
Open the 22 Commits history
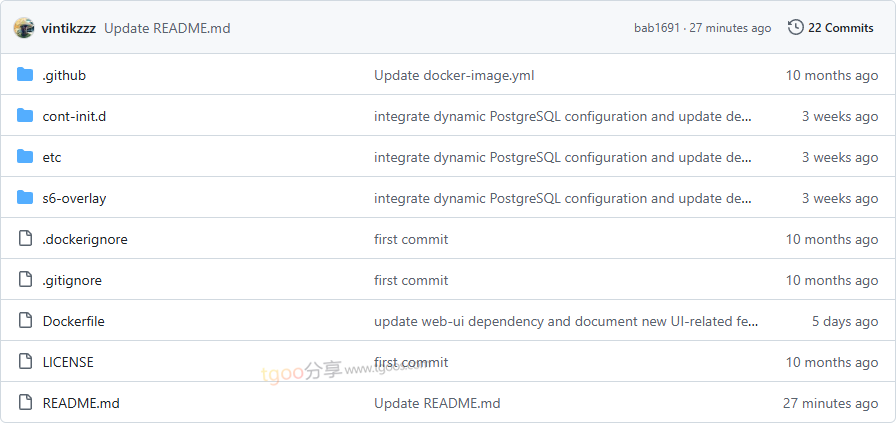[840, 28]
